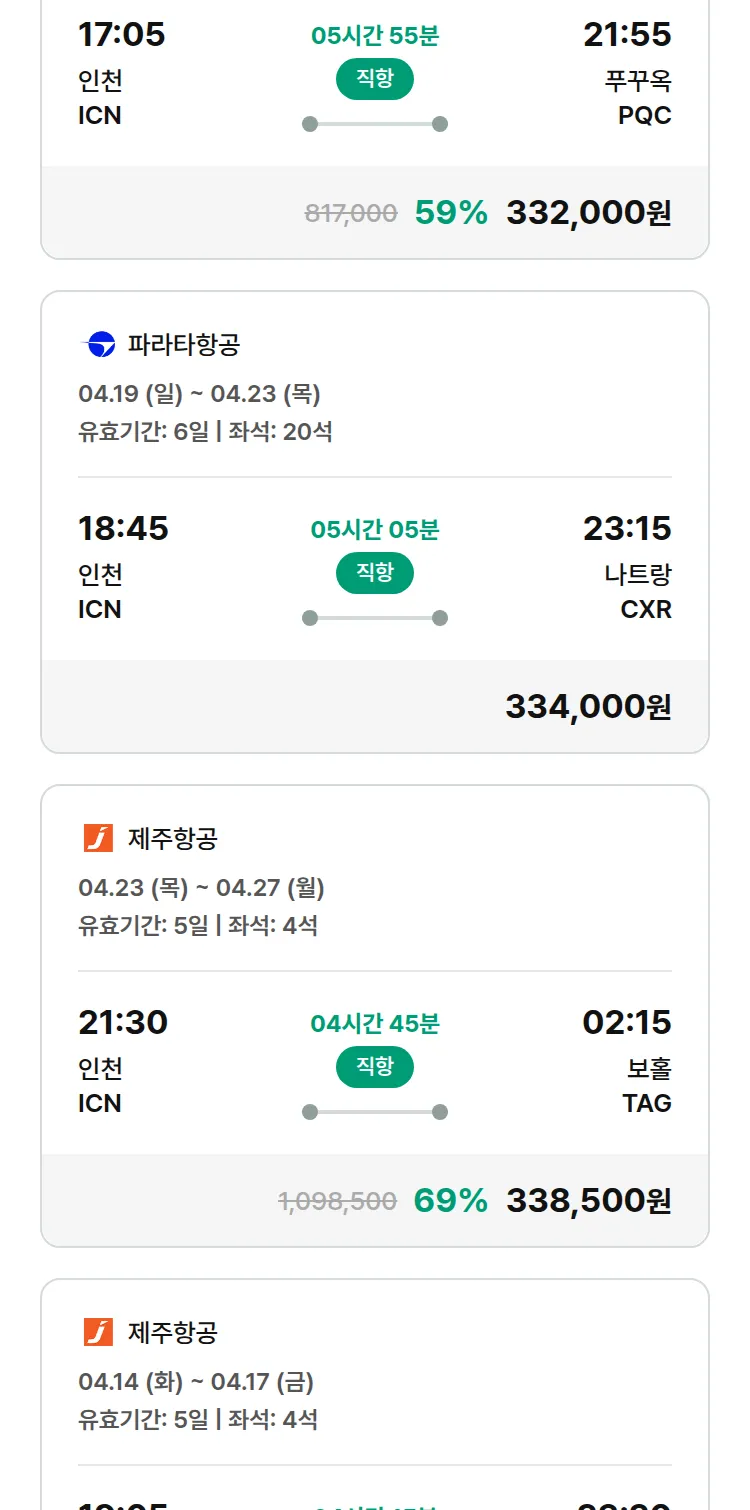750x1510 pixels.
Task: Click the 04.14 (화) ~ 04.17 (금) date range
Action: pyautogui.click(x=196, y=1382)
